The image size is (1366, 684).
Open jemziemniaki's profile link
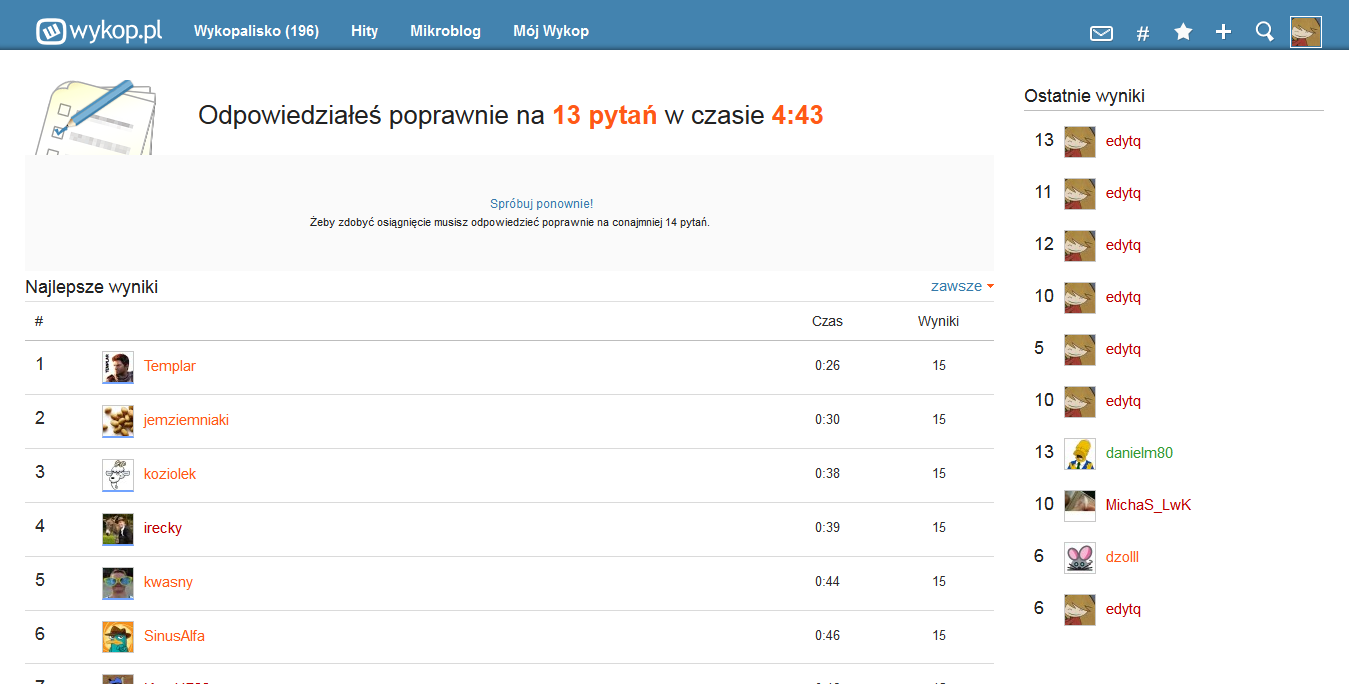(186, 420)
